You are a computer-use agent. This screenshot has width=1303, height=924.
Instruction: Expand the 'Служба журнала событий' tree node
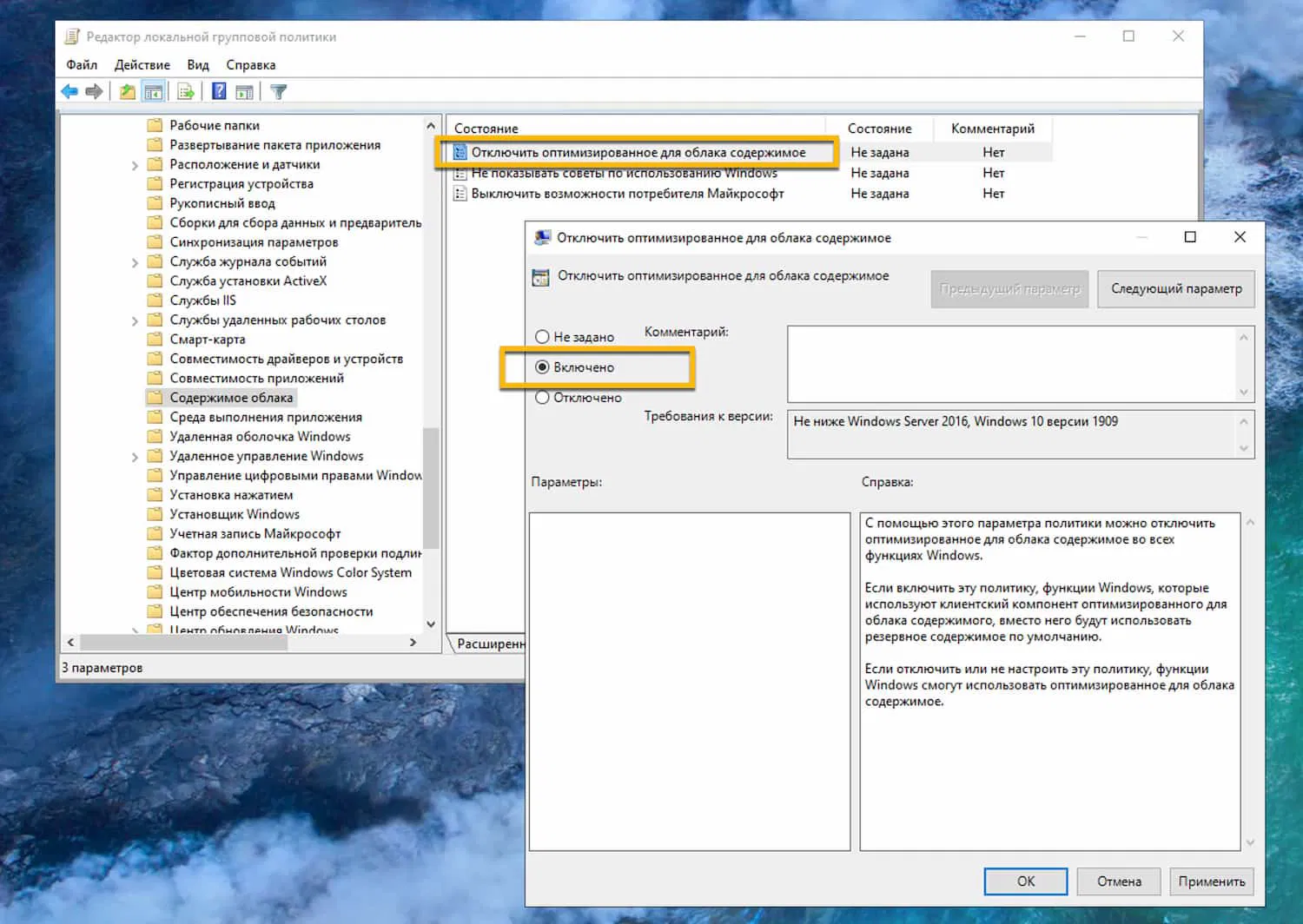tap(135, 262)
